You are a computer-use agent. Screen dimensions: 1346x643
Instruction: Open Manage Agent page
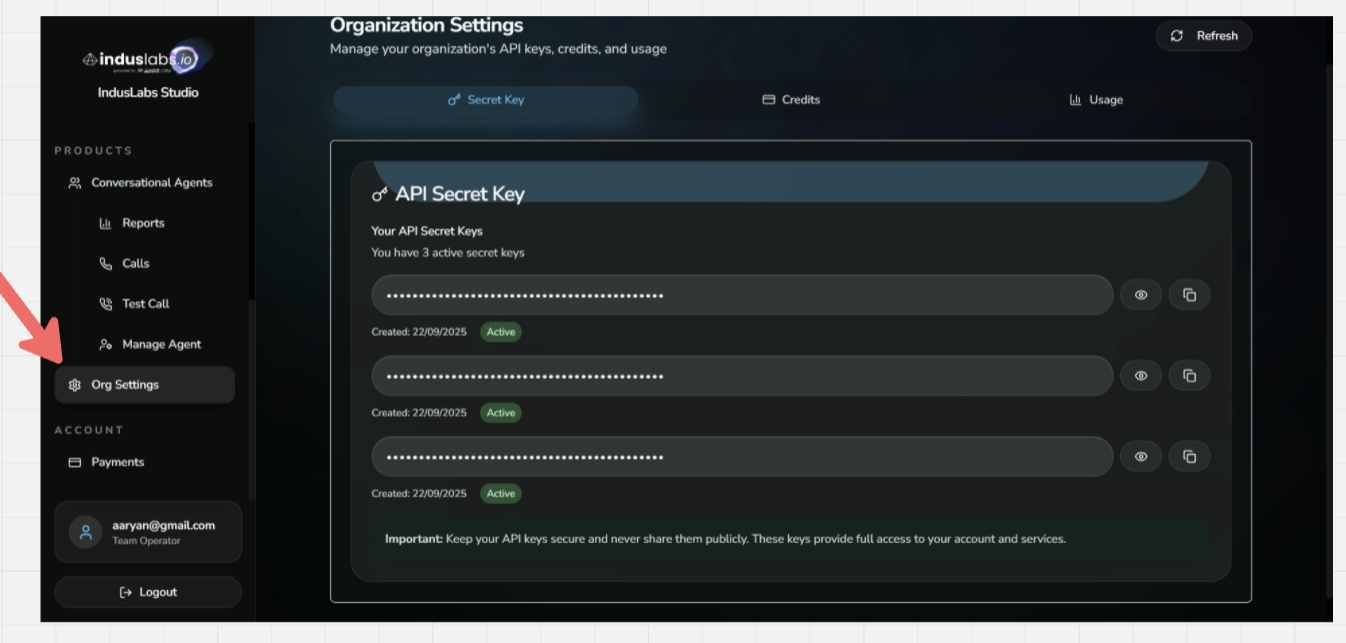160,344
